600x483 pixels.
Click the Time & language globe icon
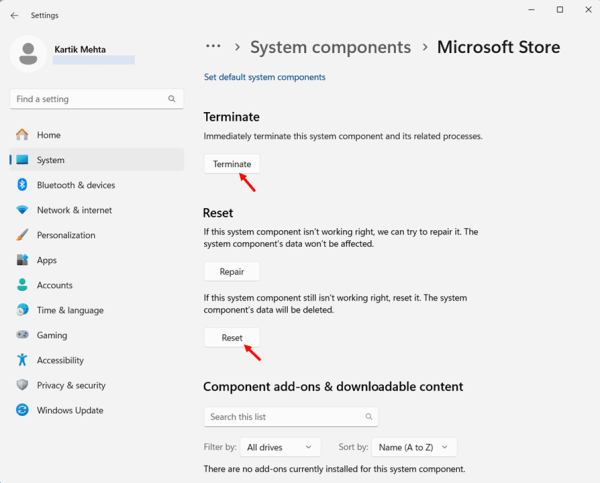pos(22,310)
